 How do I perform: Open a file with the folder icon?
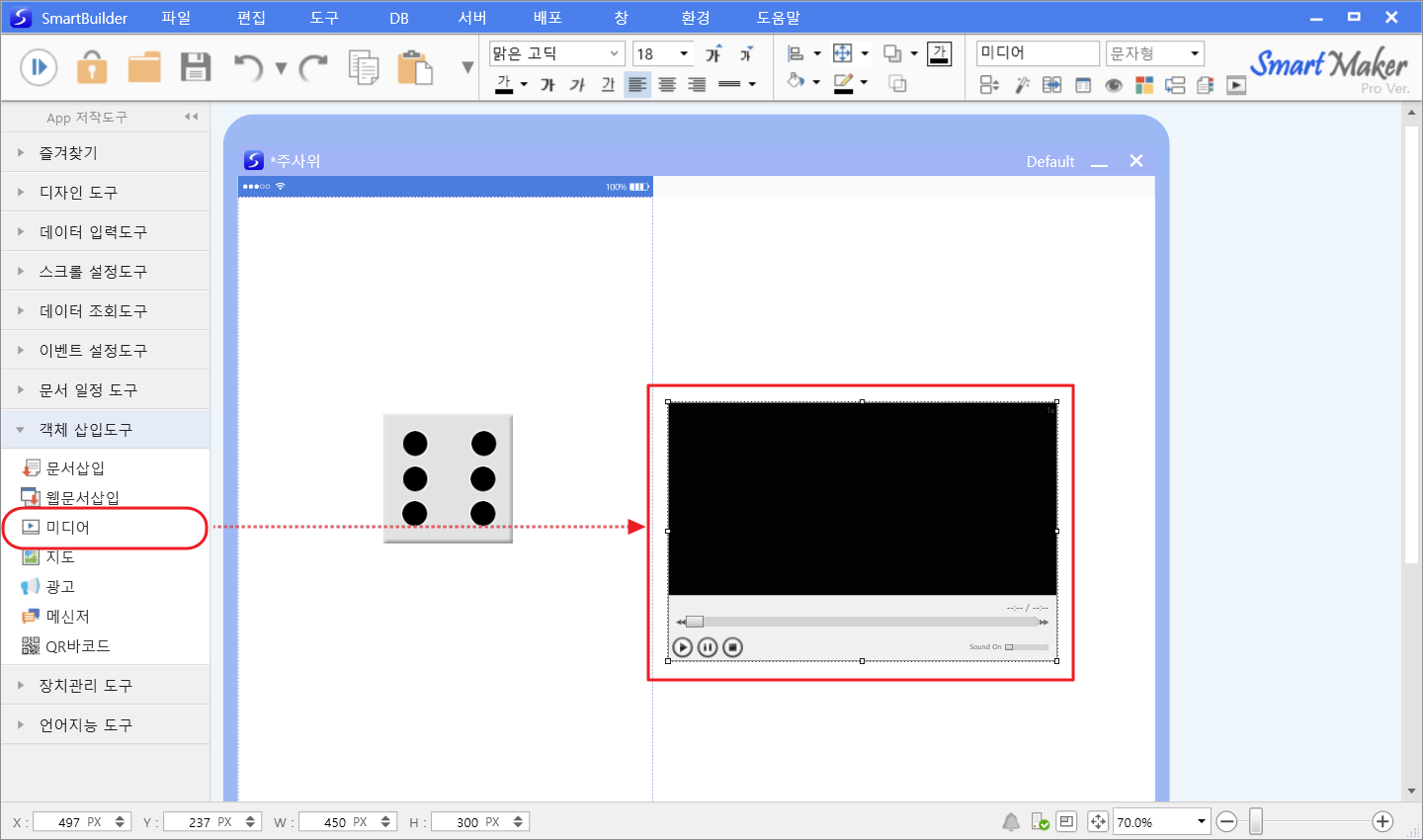click(144, 67)
